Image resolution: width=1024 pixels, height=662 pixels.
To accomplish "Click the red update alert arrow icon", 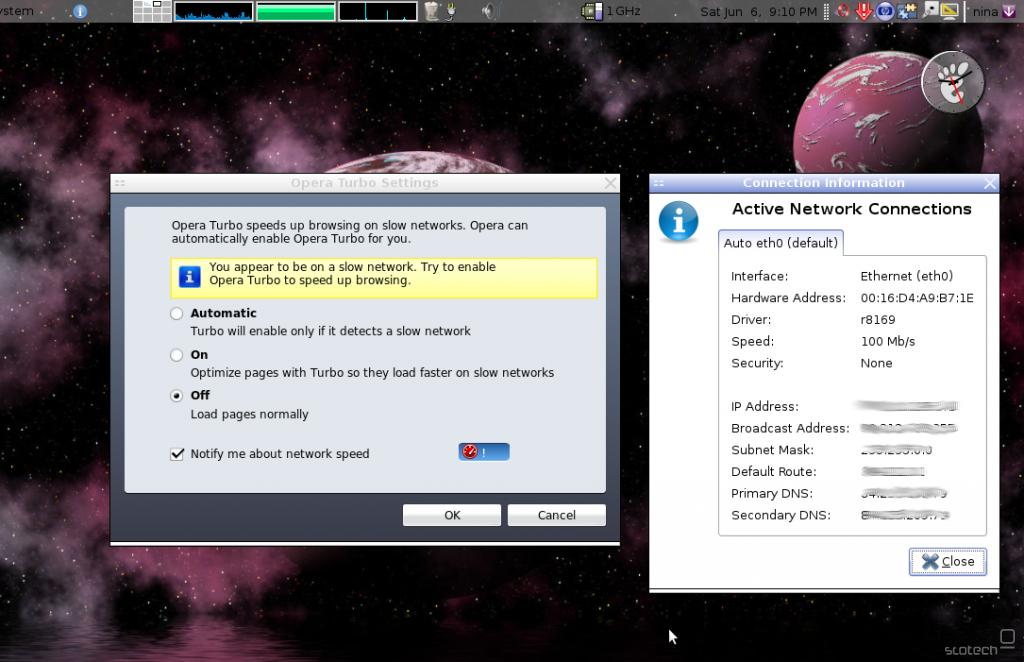I will click(863, 11).
